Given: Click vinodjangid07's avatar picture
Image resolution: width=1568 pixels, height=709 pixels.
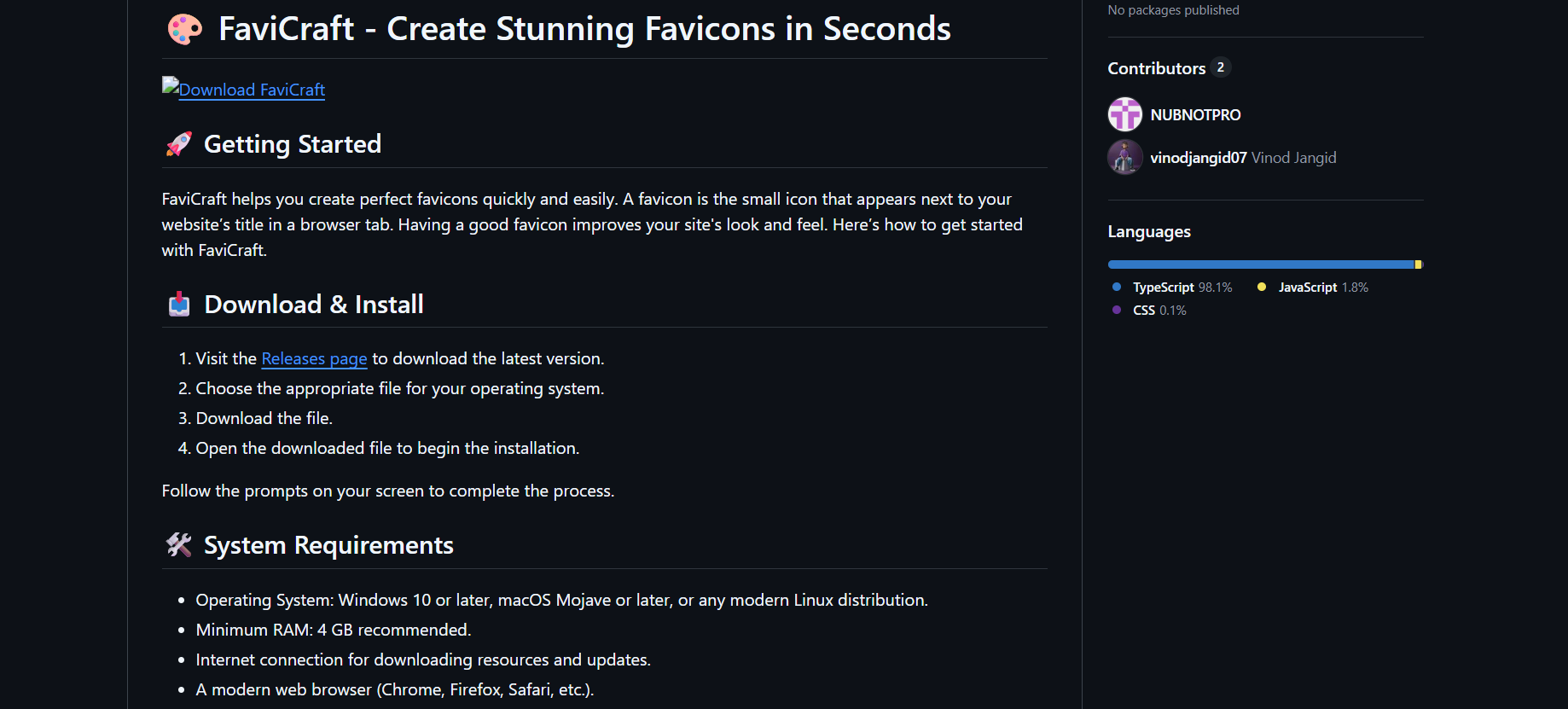Looking at the screenshot, I should pos(1124,157).
